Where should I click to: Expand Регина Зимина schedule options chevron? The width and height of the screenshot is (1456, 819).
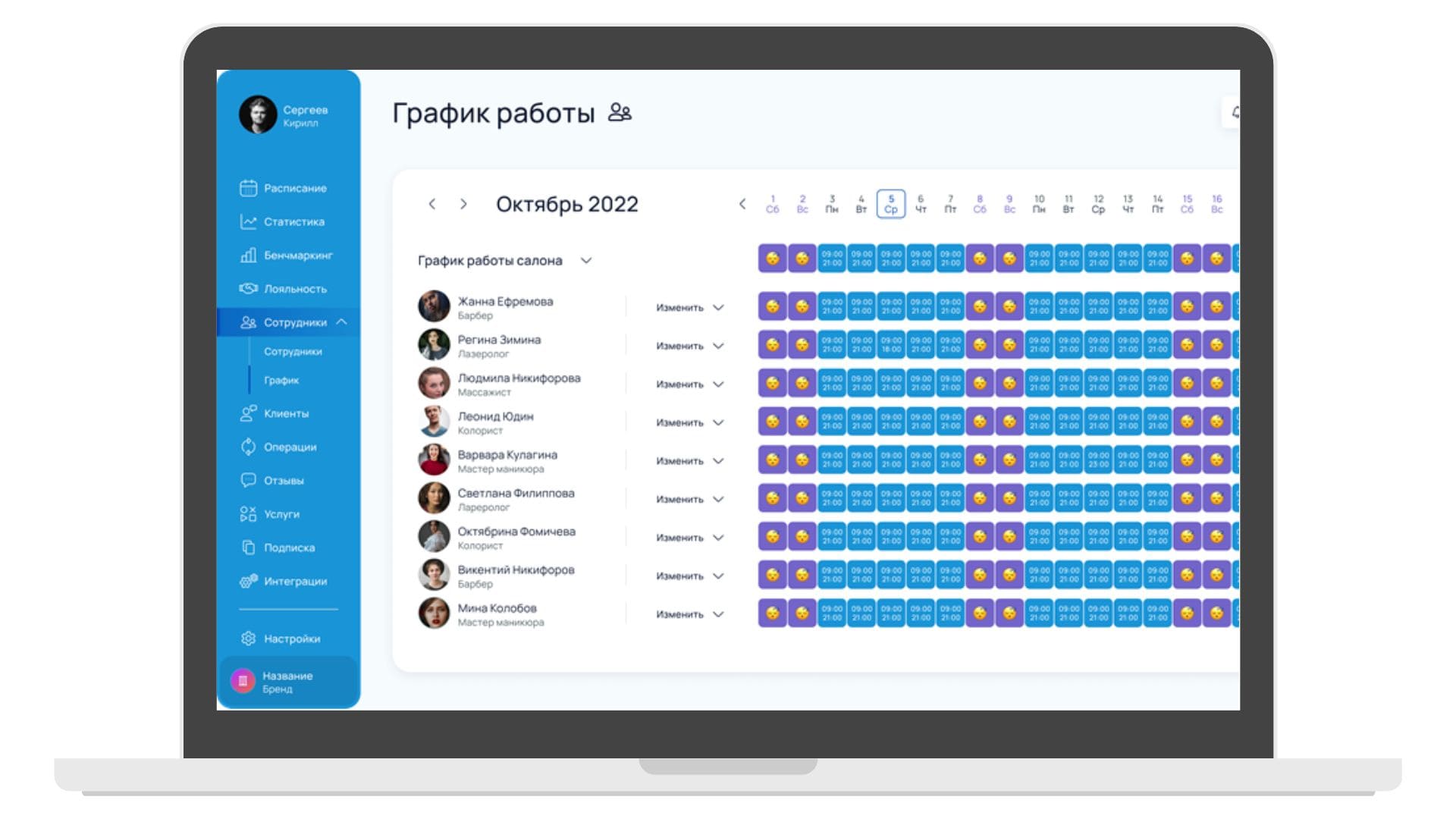(723, 345)
